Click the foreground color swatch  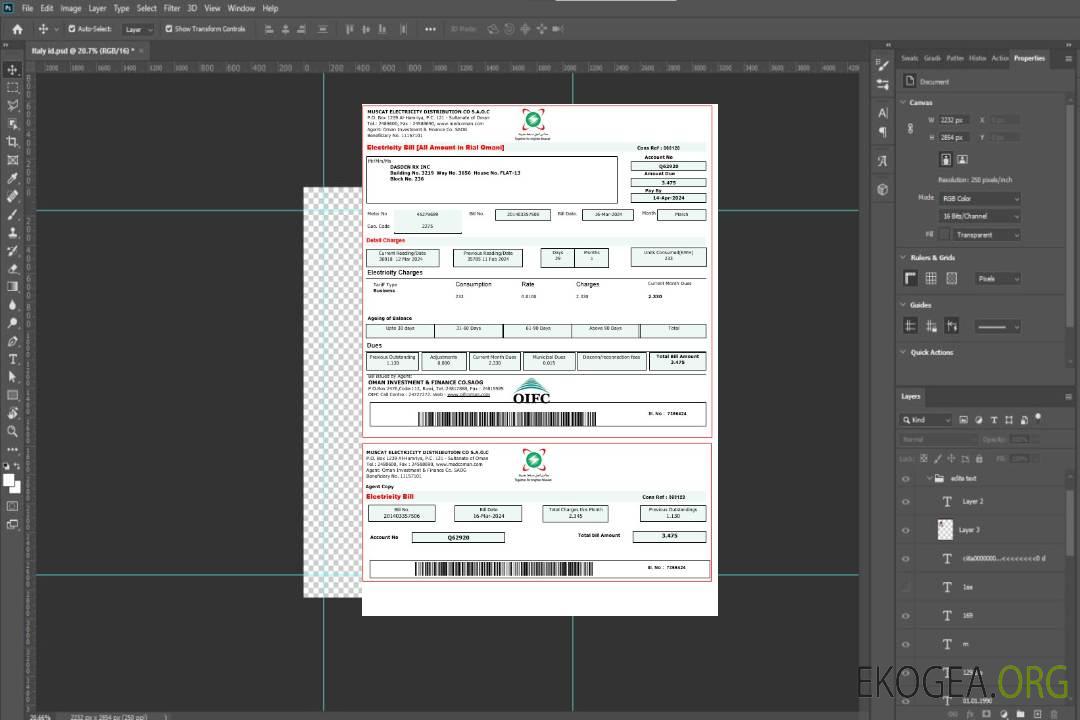coord(9,481)
